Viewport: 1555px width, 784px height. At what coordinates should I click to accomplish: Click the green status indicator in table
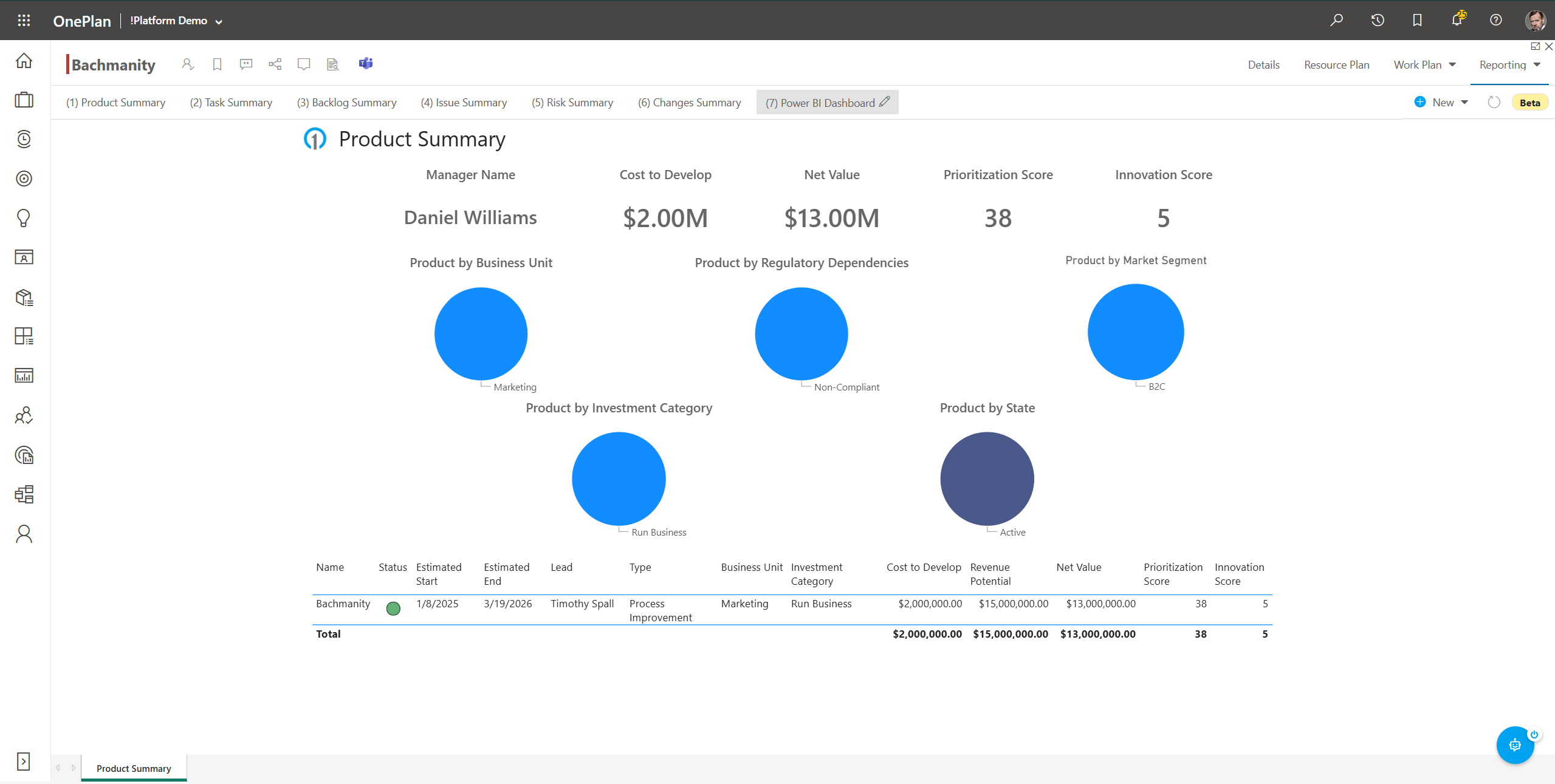tap(393, 608)
